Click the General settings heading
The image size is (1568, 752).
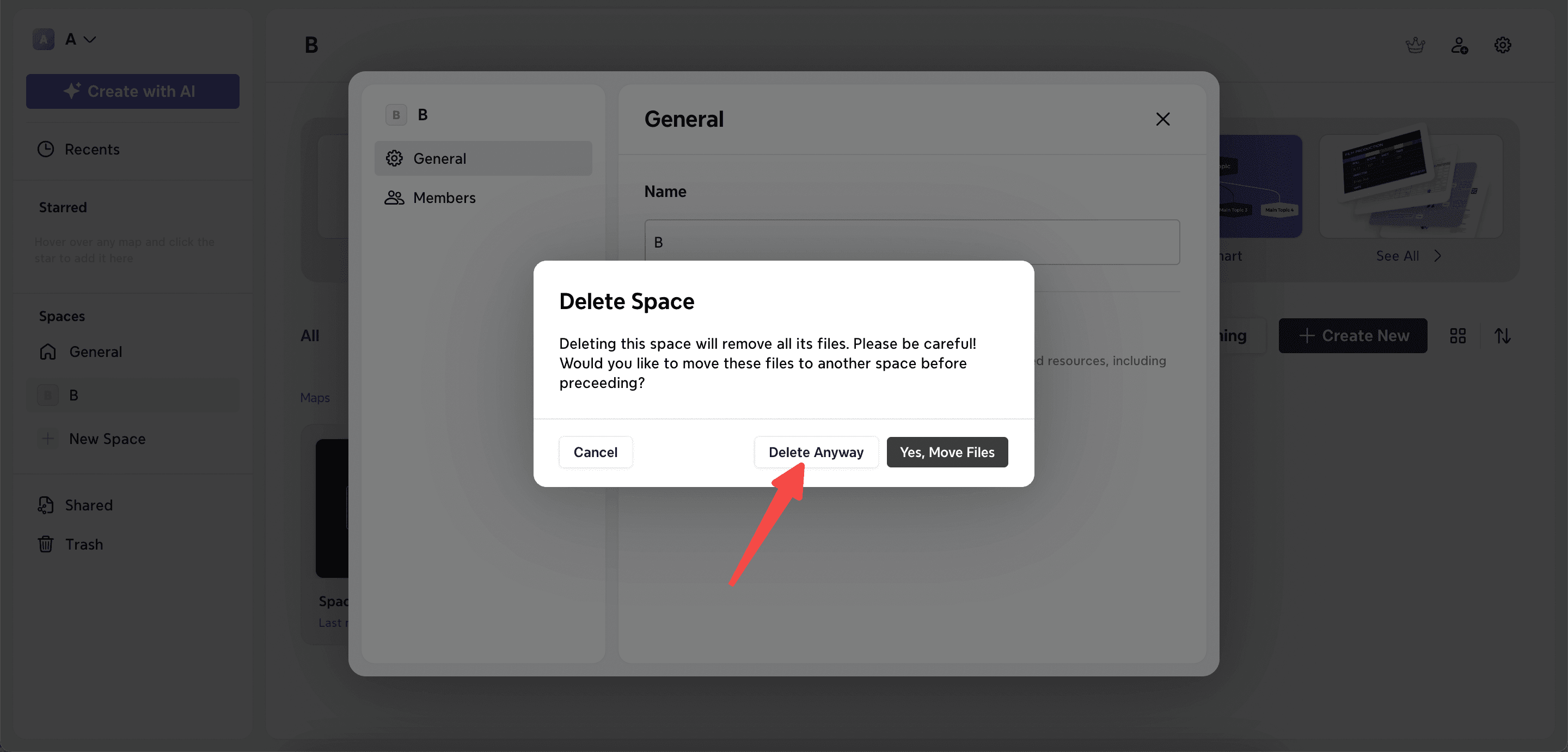[684, 119]
